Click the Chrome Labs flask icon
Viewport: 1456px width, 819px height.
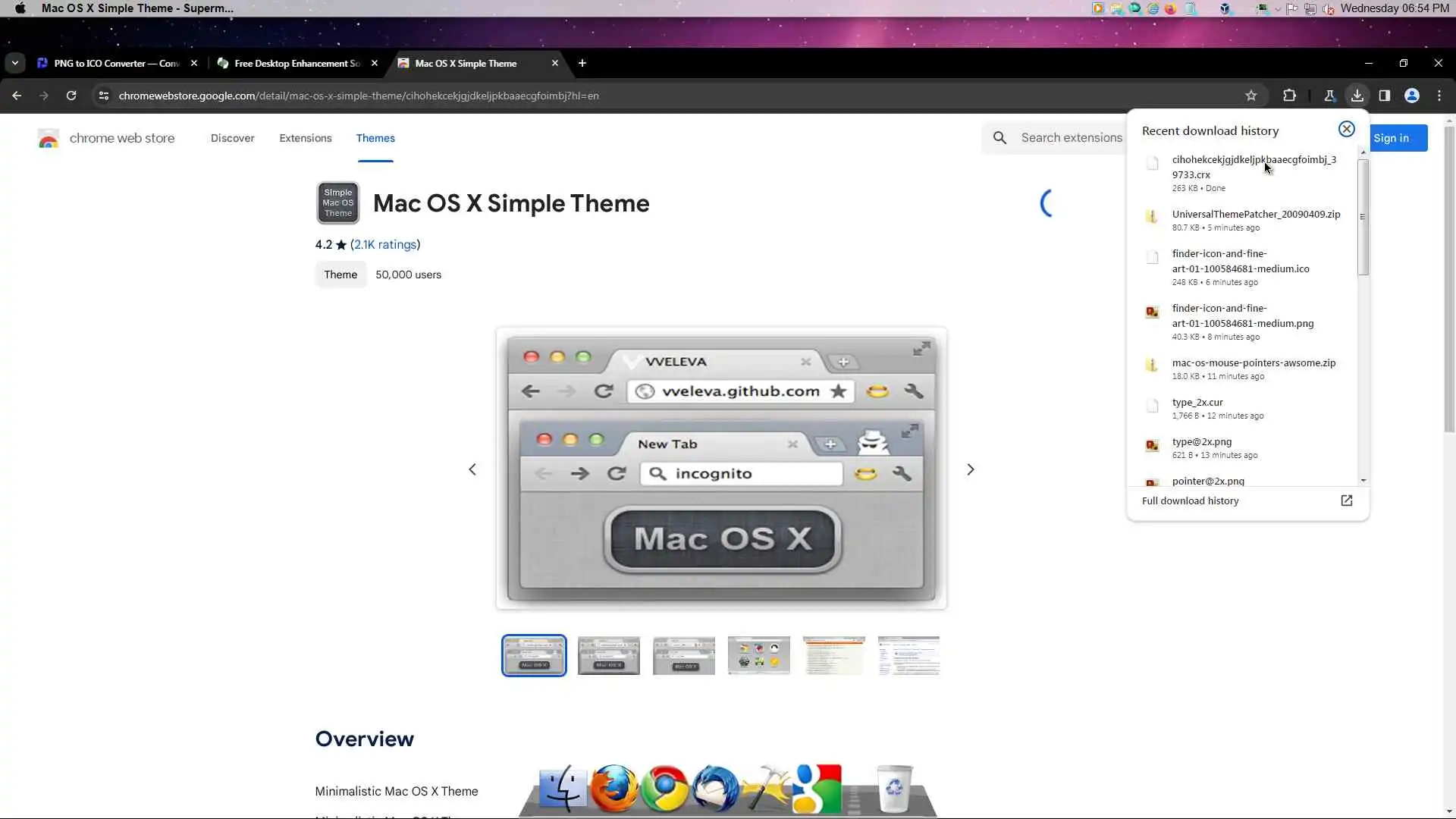pos(1329,96)
